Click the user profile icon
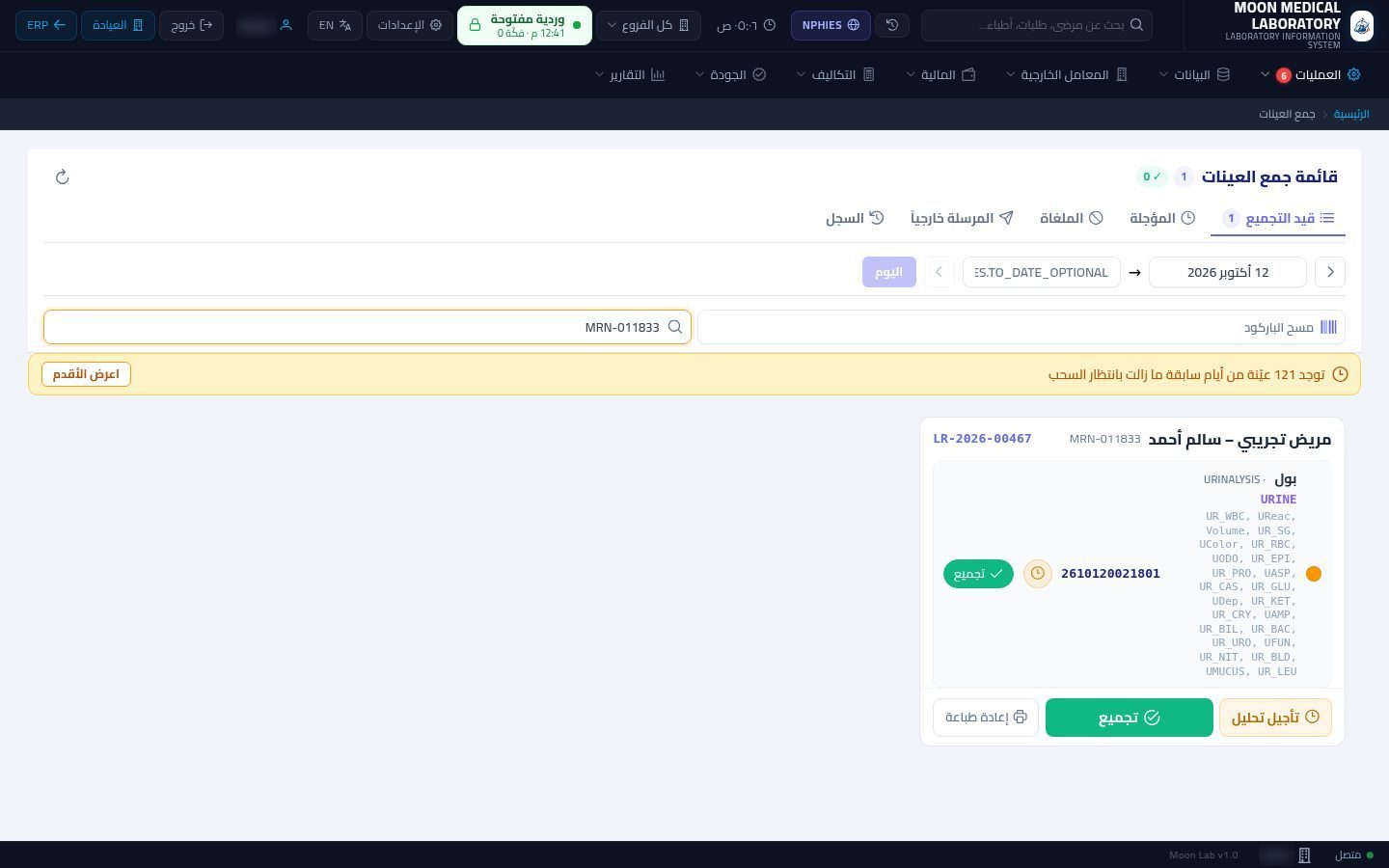Viewport: 1389px width, 868px height. 286,25
